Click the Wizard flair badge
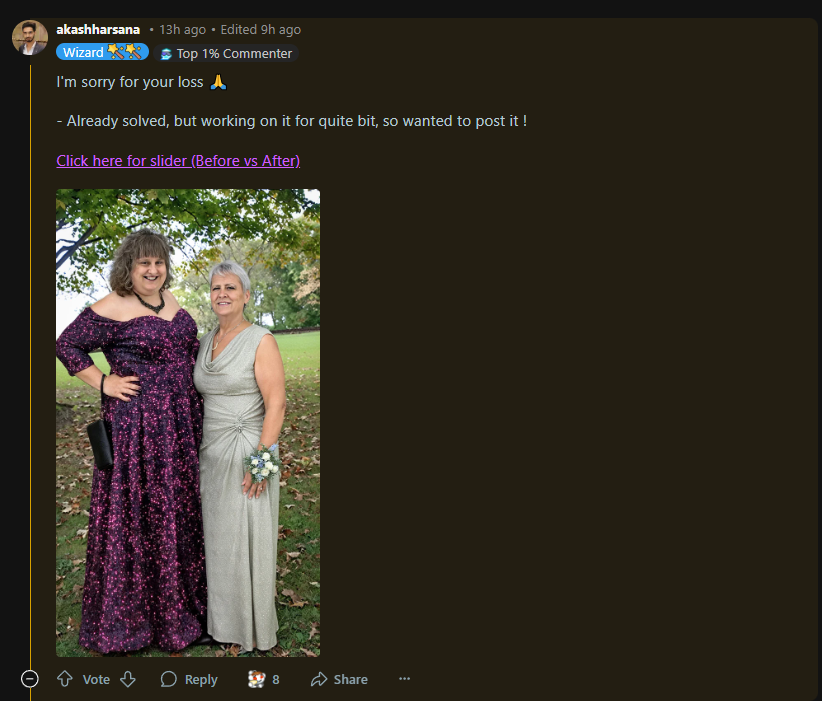This screenshot has height=701, width=822. 102,52
